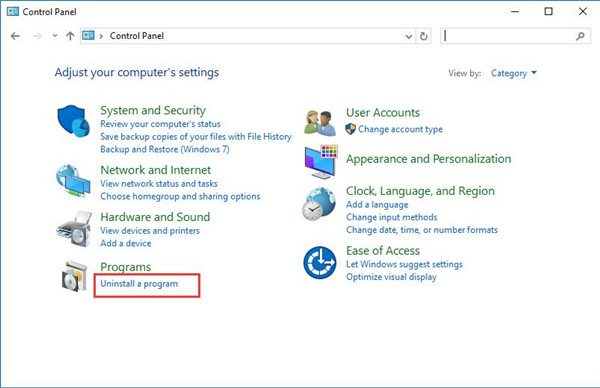Viewport: 600px width, 388px height.
Task: Open the Clock, Language, and Region icon
Action: [x=319, y=204]
